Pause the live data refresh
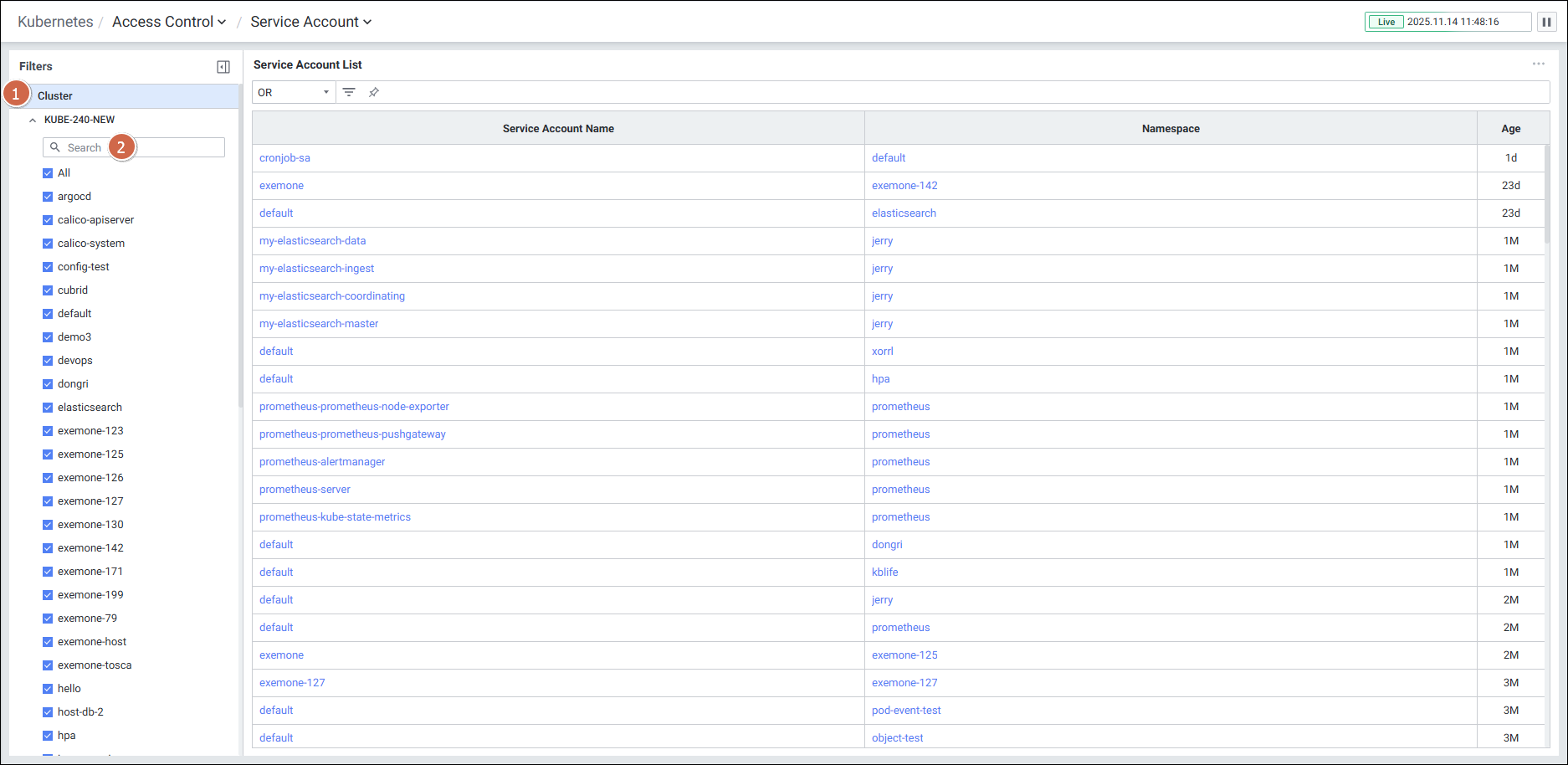 tap(1546, 22)
